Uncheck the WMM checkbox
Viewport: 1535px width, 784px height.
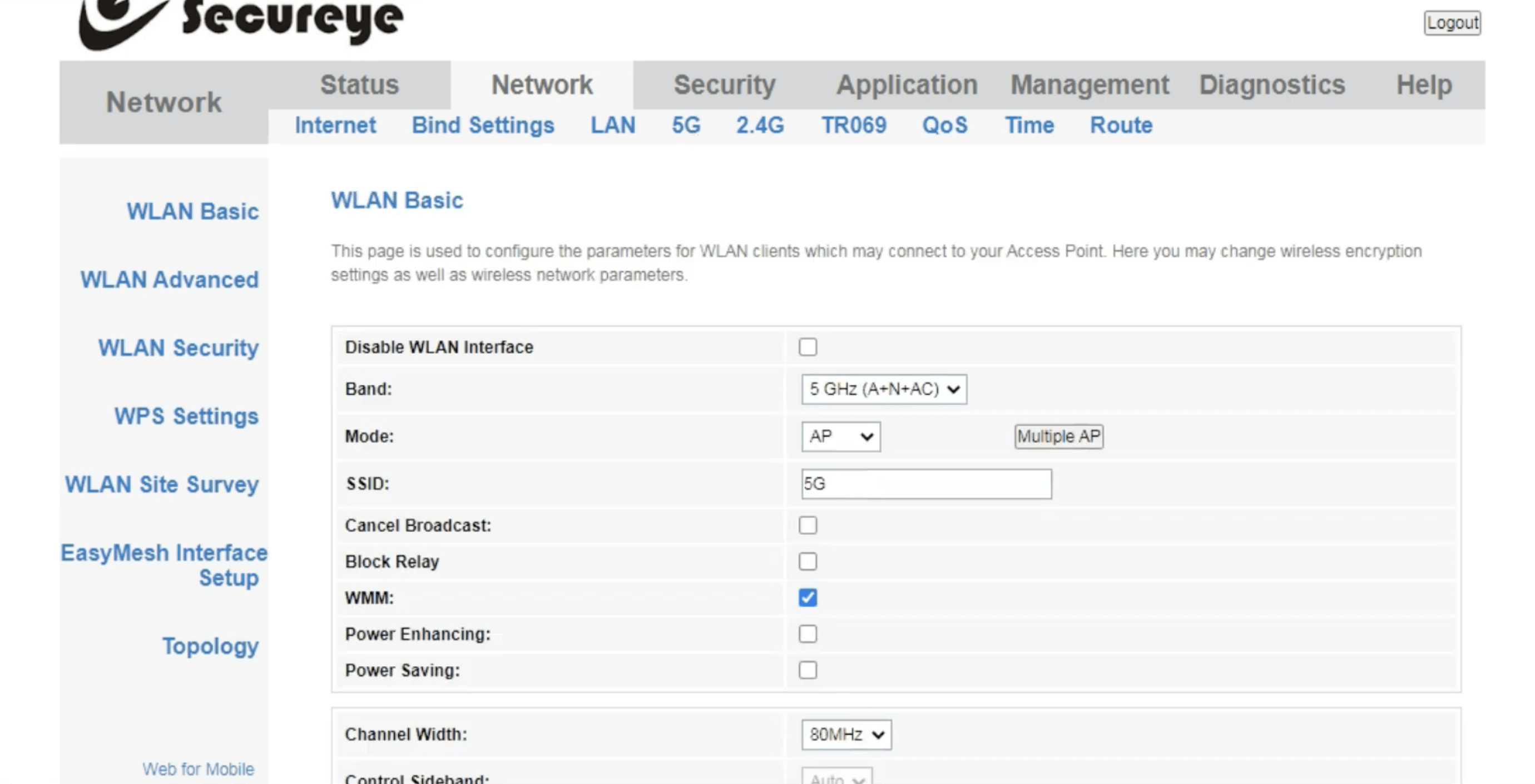[x=808, y=598]
